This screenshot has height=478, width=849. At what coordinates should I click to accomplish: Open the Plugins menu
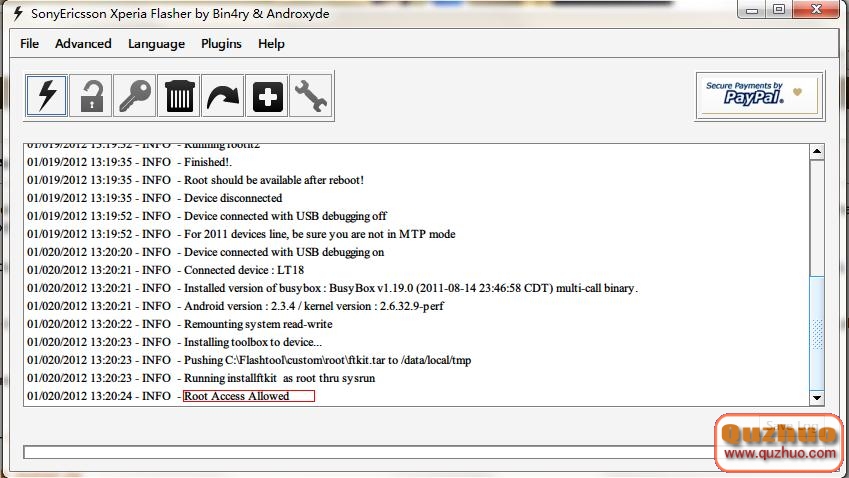pos(221,44)
